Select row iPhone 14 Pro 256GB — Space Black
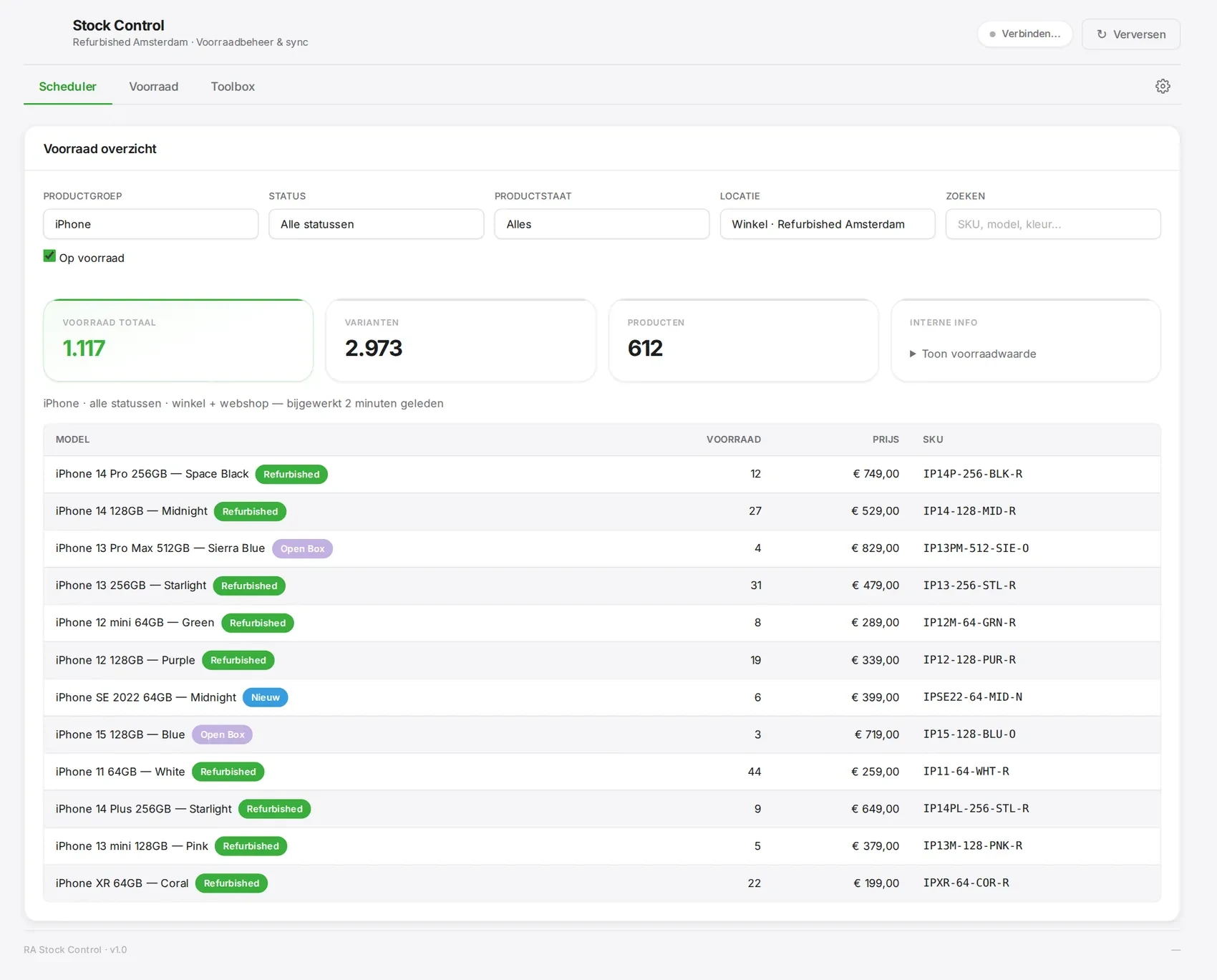 click(601, 475)
